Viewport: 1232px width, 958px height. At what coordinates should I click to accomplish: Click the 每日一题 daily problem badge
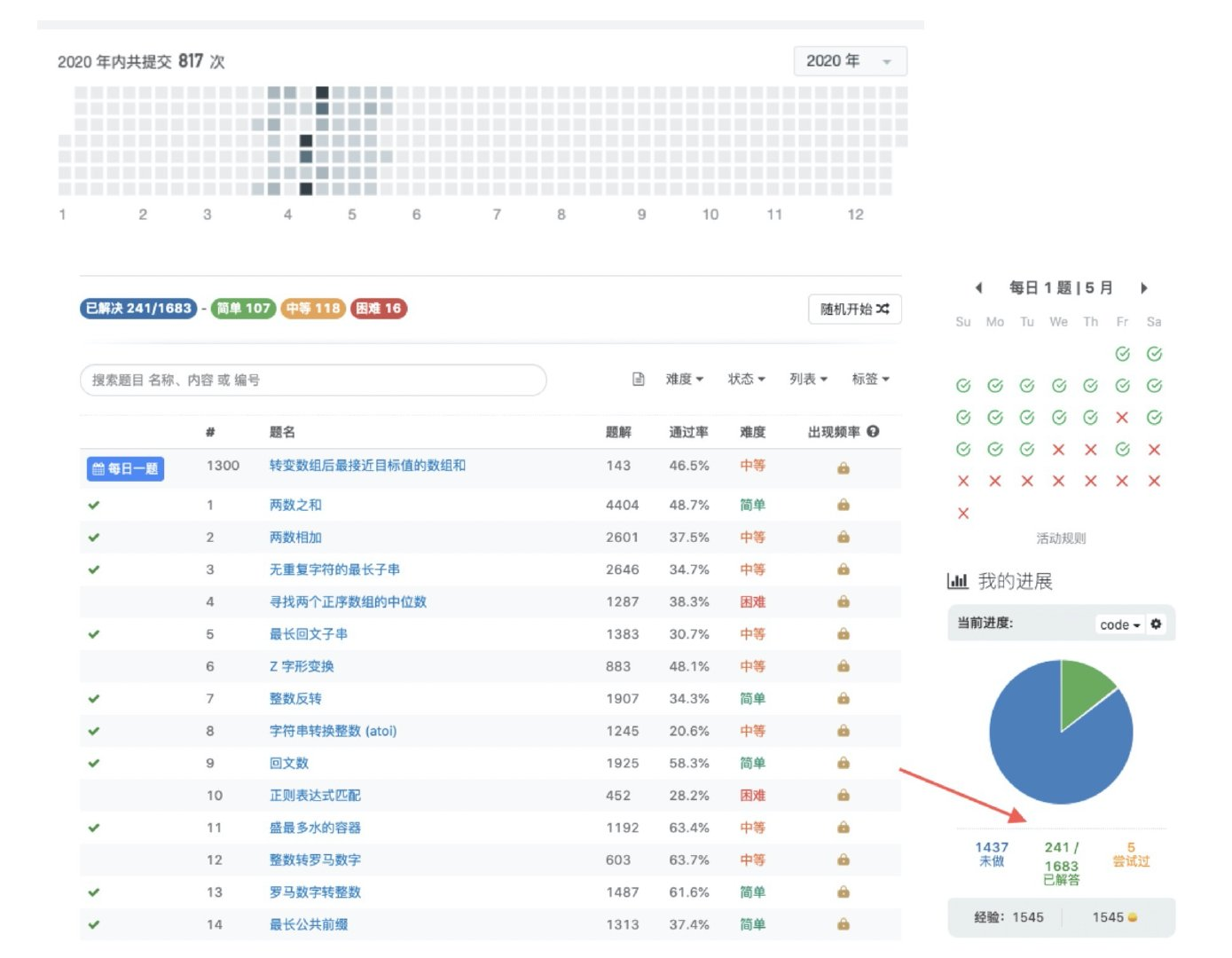tap(125, 468)
